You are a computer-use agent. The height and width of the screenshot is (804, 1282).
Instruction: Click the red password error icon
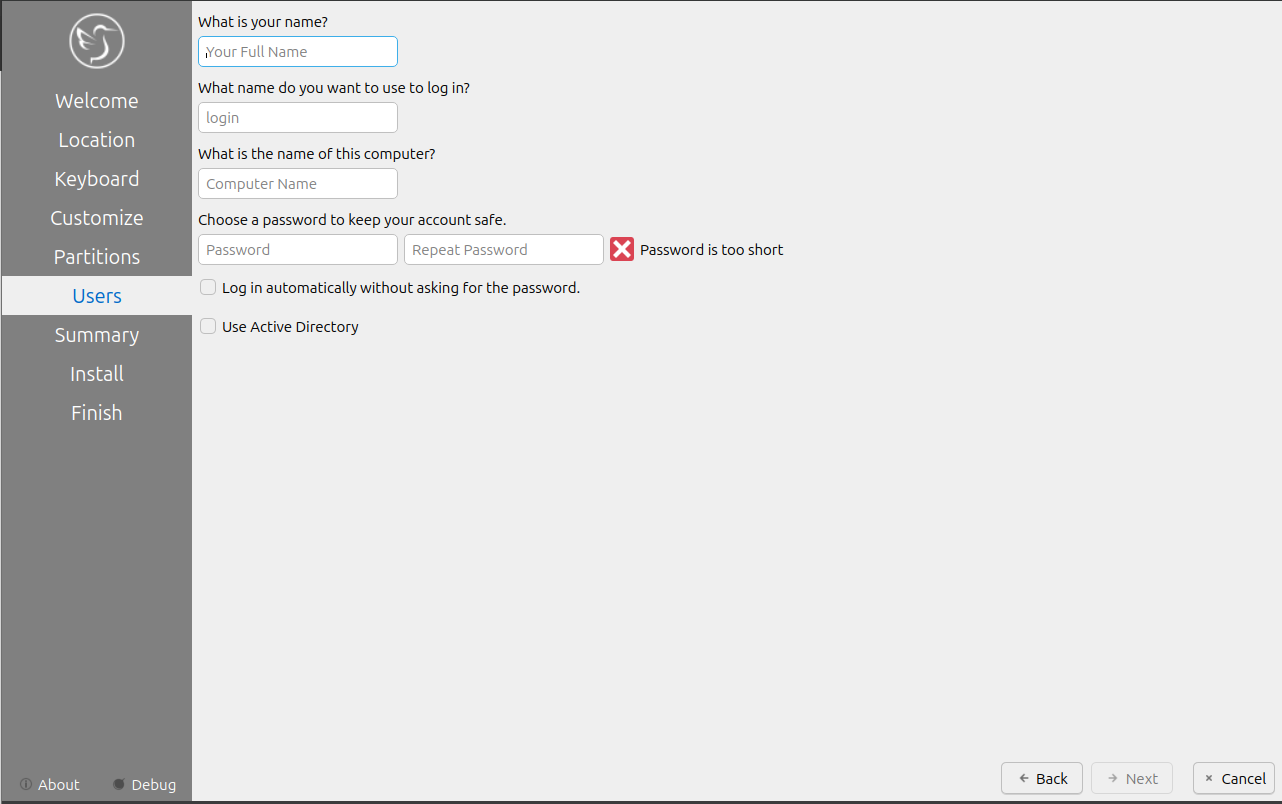622,250
